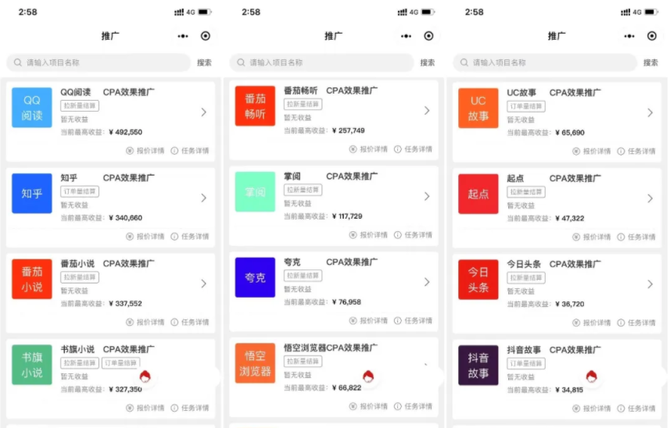
Task: Select the ¥257,749 earnings value
Action: click(348, 131)
